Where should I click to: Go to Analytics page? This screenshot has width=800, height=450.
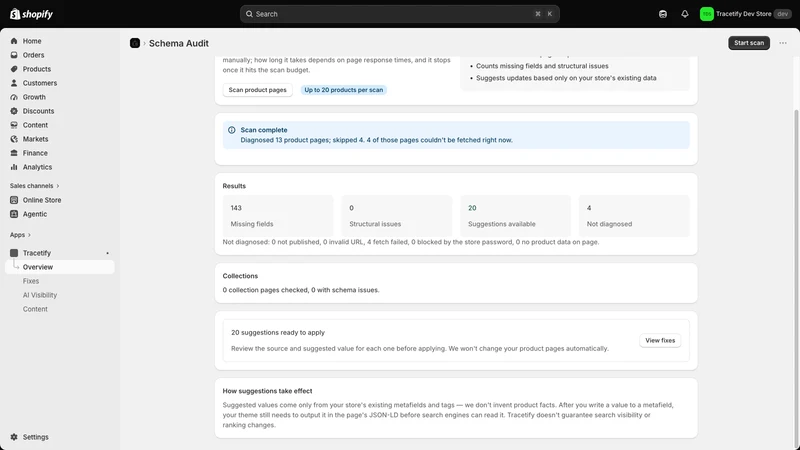tap(37, 167)
